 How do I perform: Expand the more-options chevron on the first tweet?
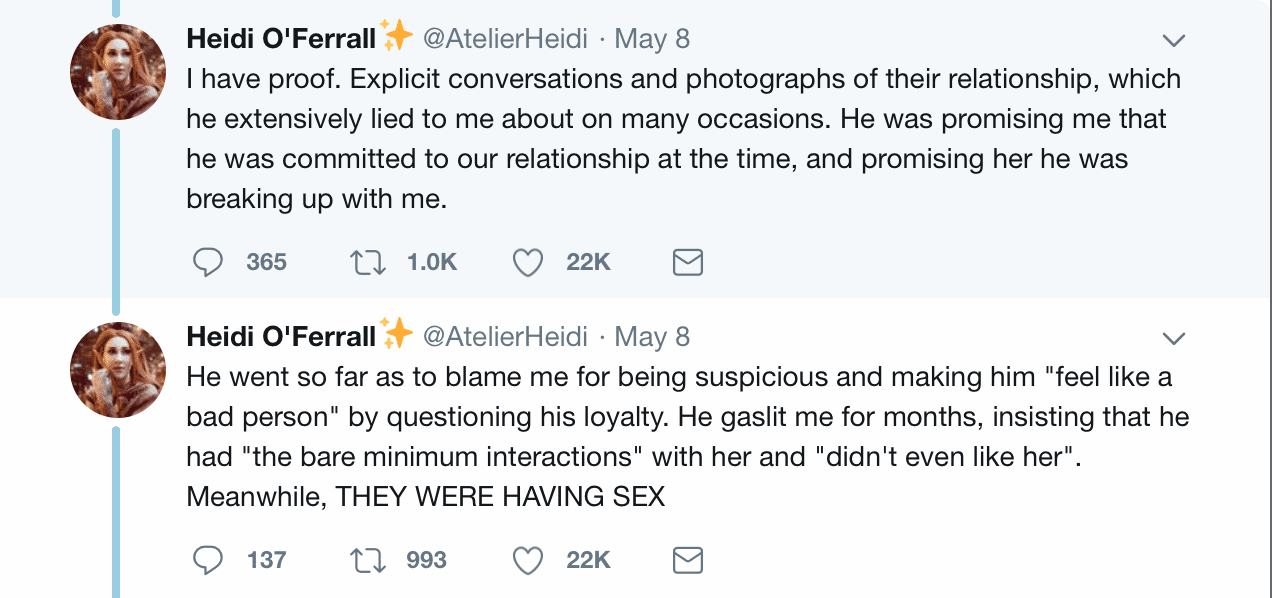[1174, 41]
